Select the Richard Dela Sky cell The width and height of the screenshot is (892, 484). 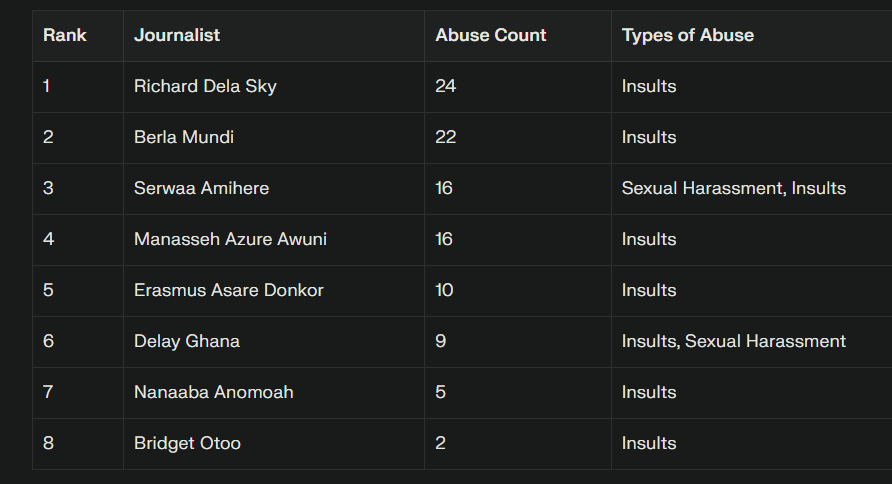tap(205, 86)
